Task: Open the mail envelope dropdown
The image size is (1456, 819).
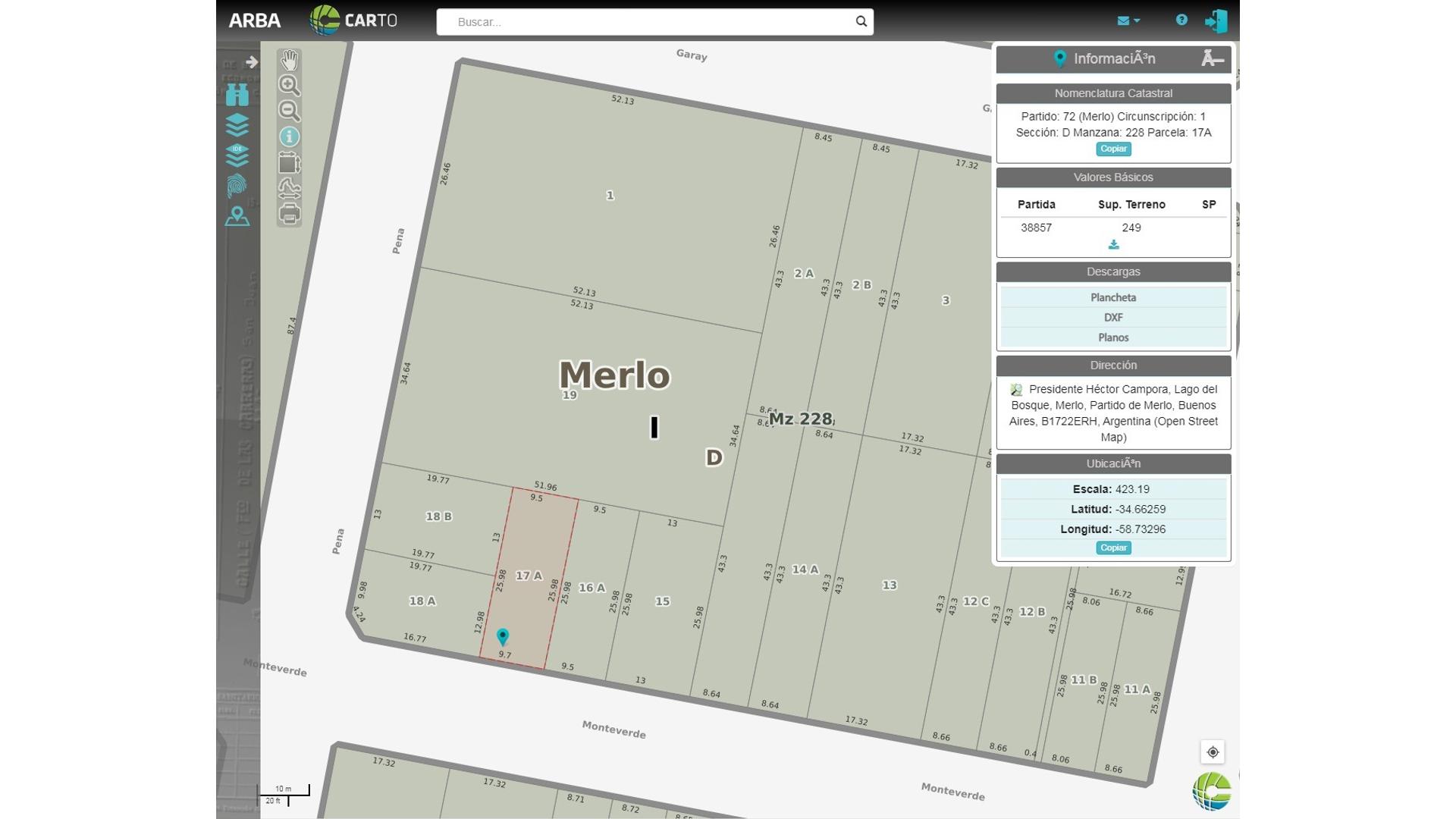Action: (1128, 20)
